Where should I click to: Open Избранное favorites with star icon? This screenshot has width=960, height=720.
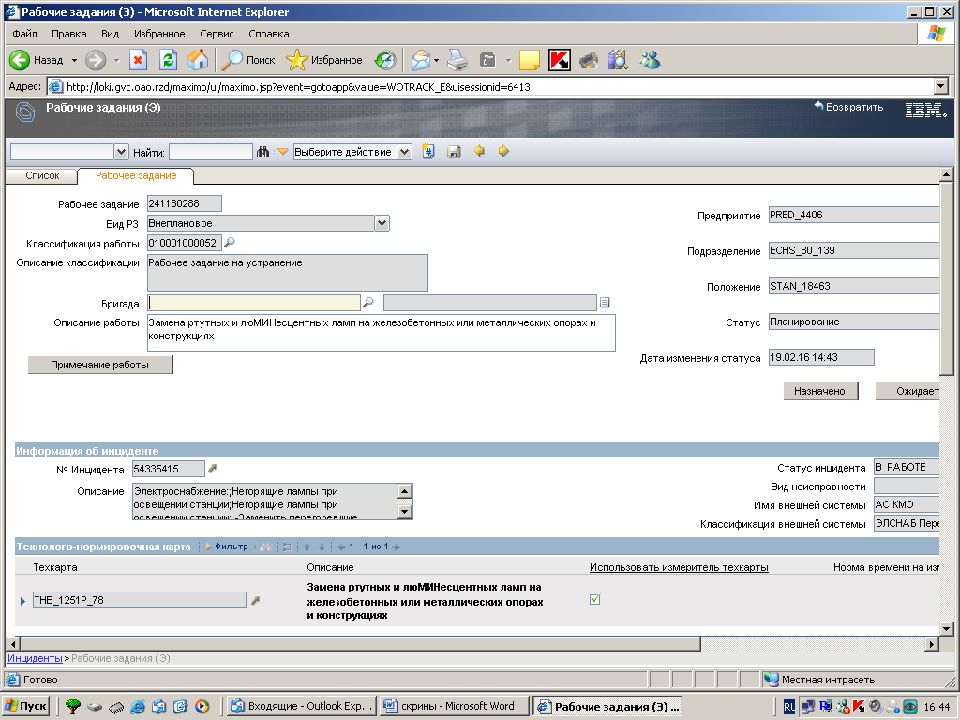point(324,60)
